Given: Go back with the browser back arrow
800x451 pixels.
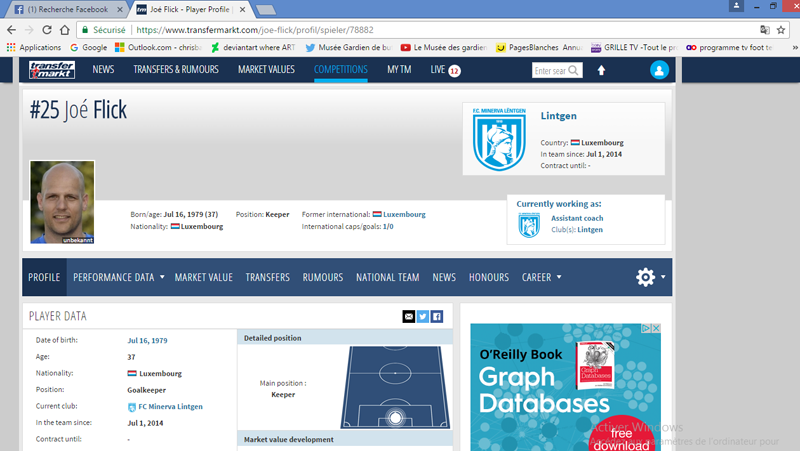Looking at the screenshot, I should coord(11,30).
